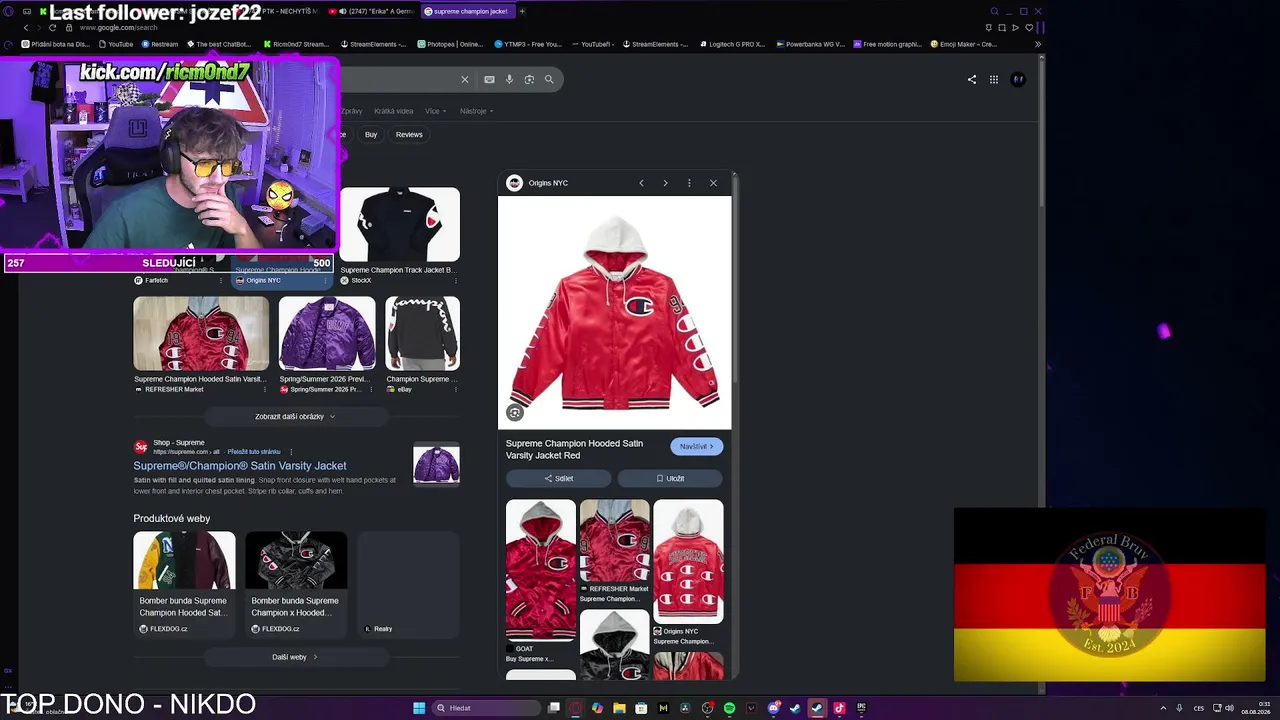Show more bookmarks in bookmarks bar

click(1037, 44)
